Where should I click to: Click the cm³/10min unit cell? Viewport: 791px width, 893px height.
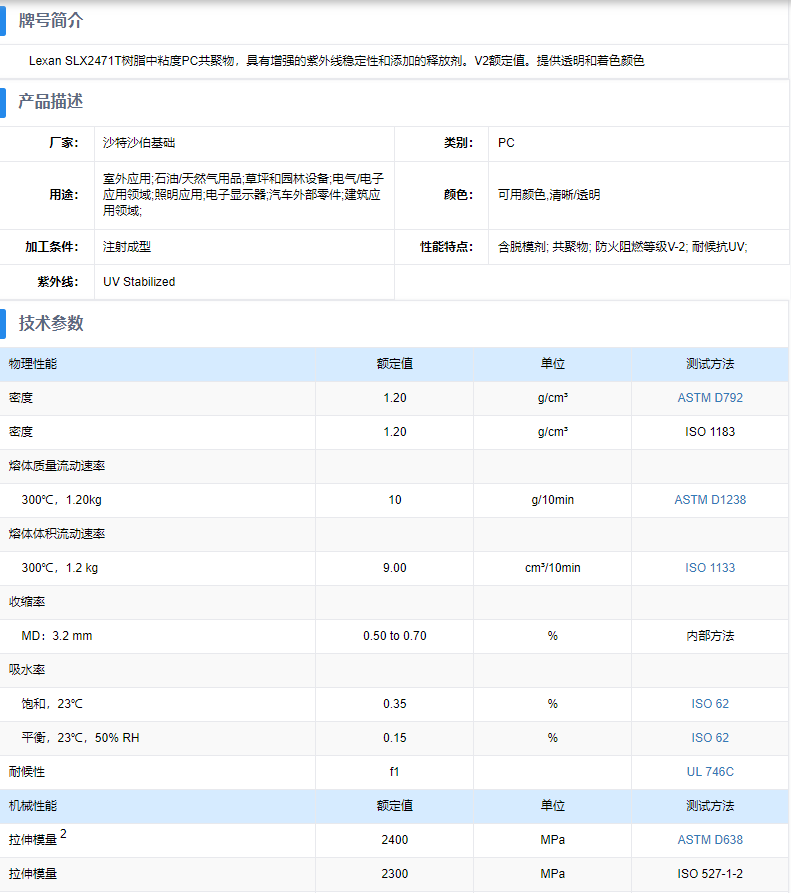[x=552, y=568]
